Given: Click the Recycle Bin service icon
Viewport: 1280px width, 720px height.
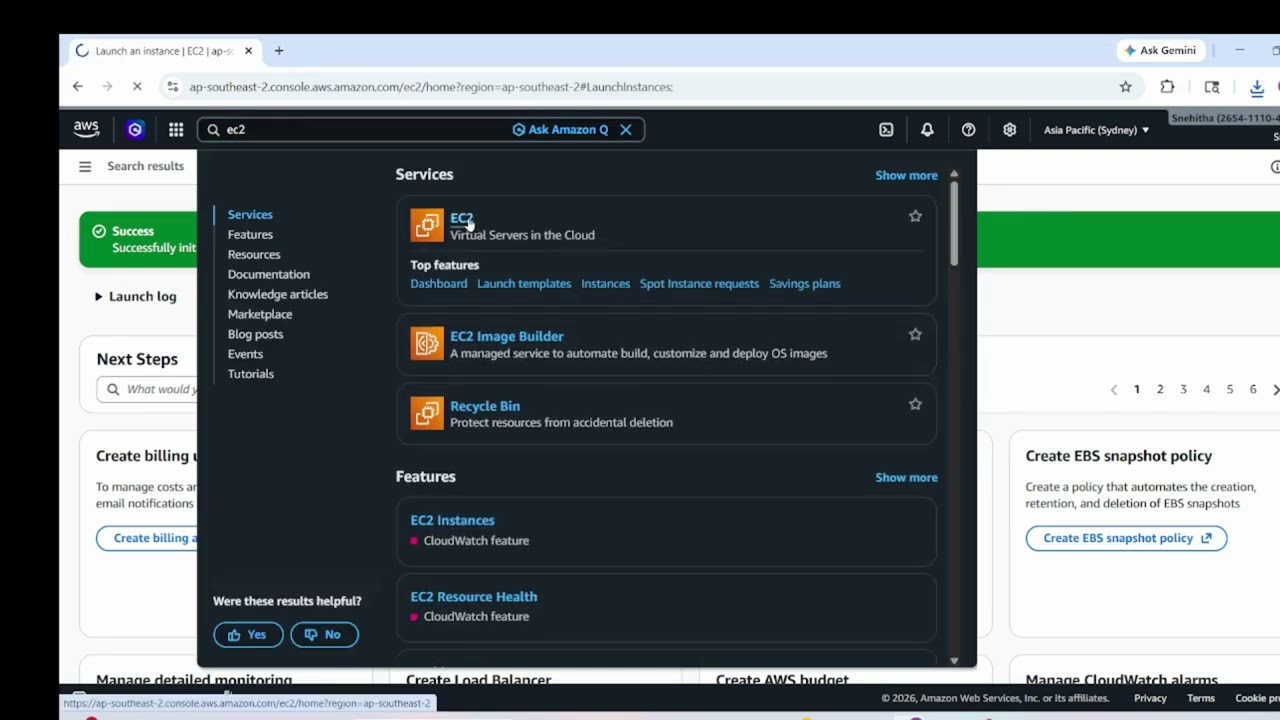Looking at the screenshot, I should [x=427, y=413].
